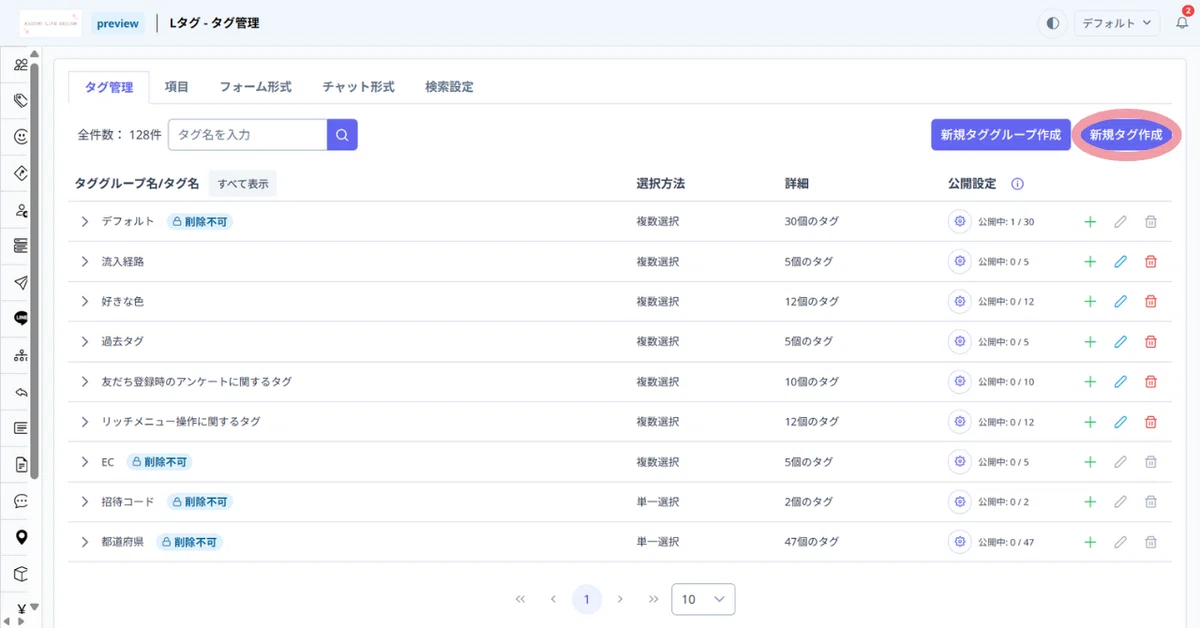Expand the 好きな色 tag group
The width and height of the screenshot is (1200, 628).
(x=85, y=301)
